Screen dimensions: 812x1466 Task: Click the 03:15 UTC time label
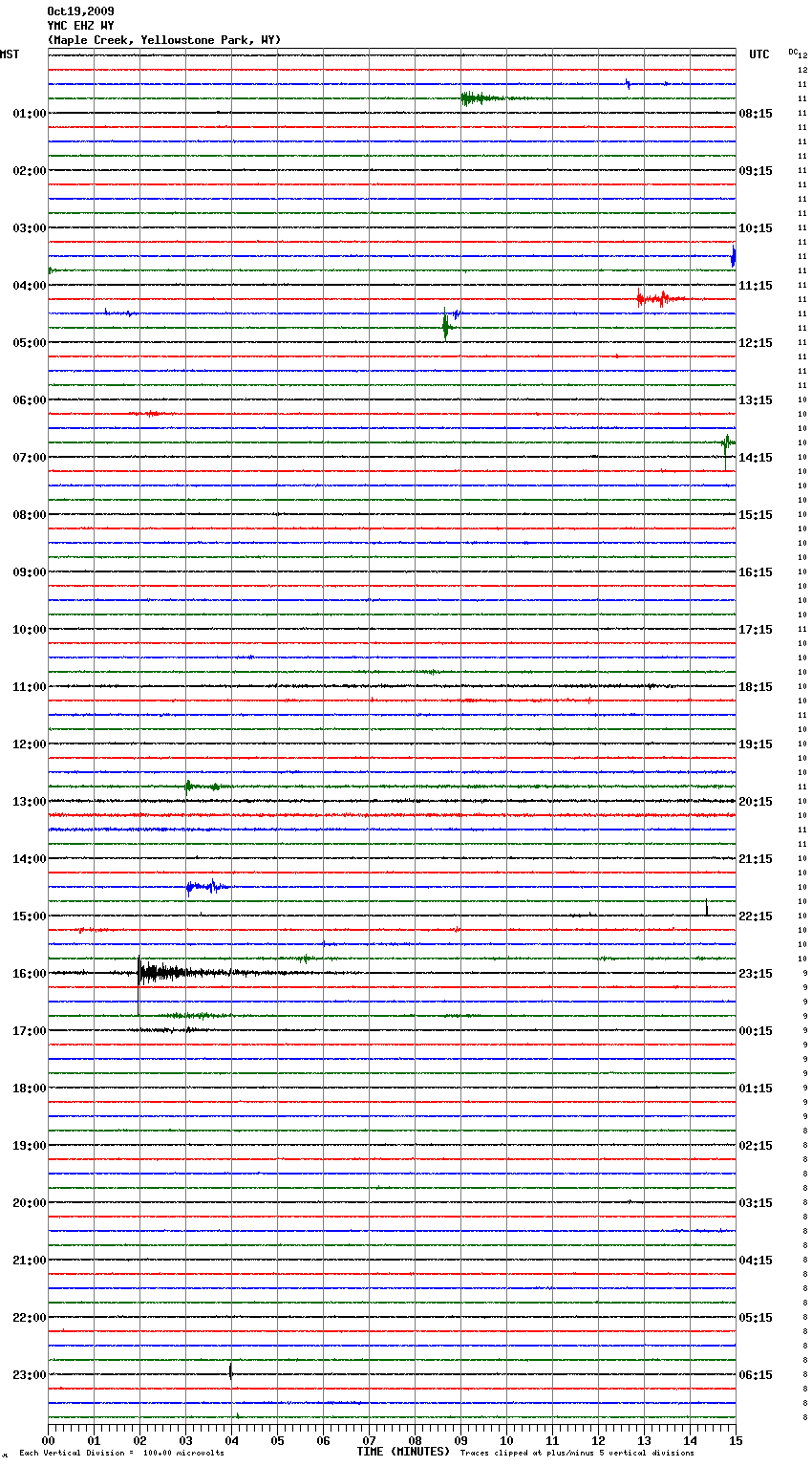[756, 1203]
